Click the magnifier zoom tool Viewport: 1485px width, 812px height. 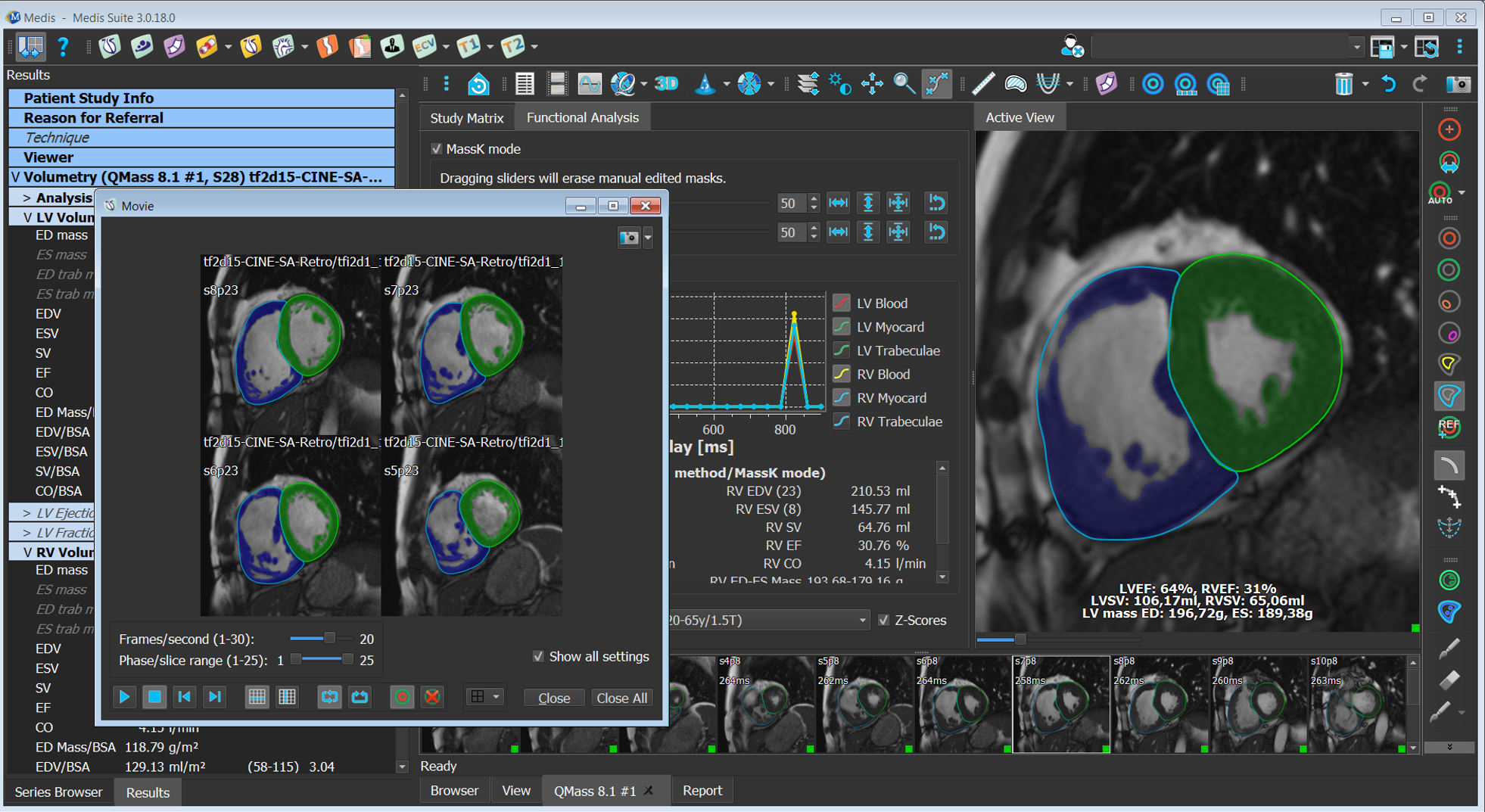(x=904, y=84)
